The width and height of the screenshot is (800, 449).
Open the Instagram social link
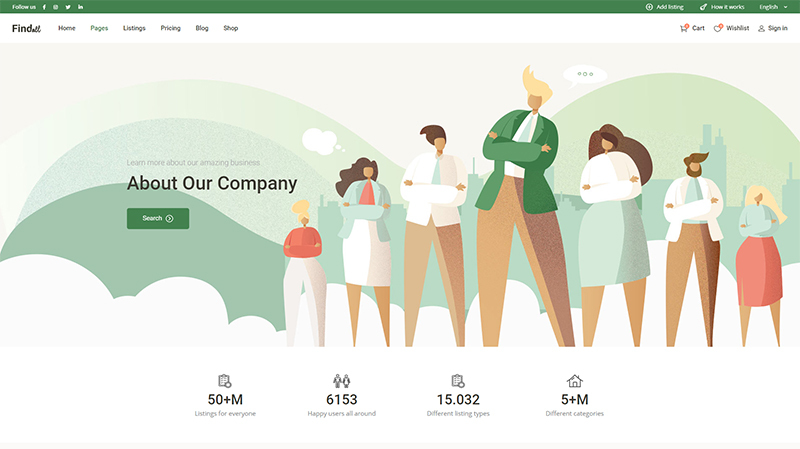click(x=55, y=7)
